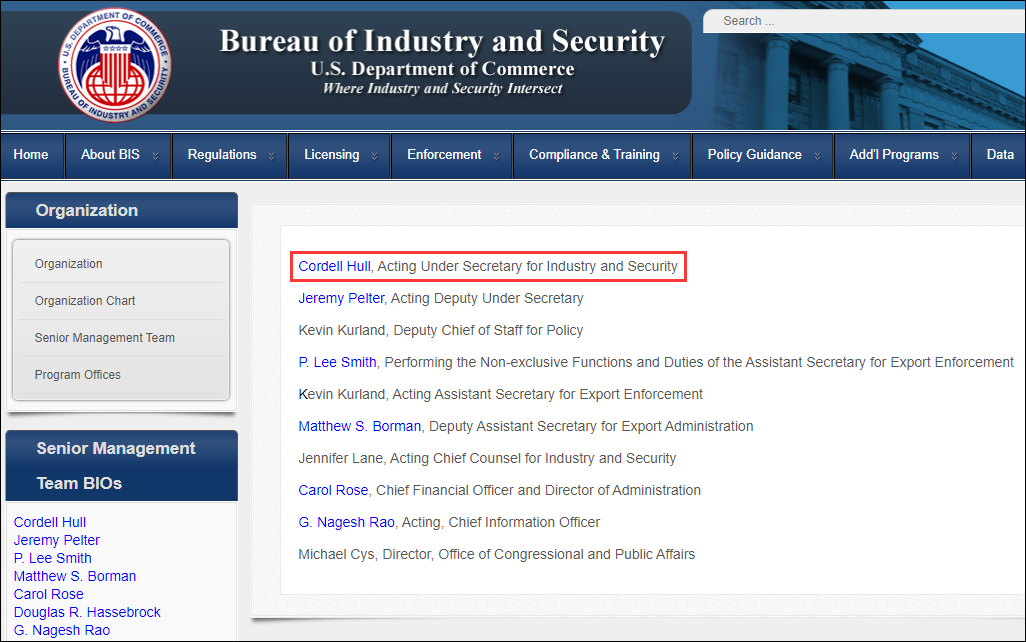Expand the About BIS dropdown arrow
The width and height of the screenshot is (1026, 642).
156,156
